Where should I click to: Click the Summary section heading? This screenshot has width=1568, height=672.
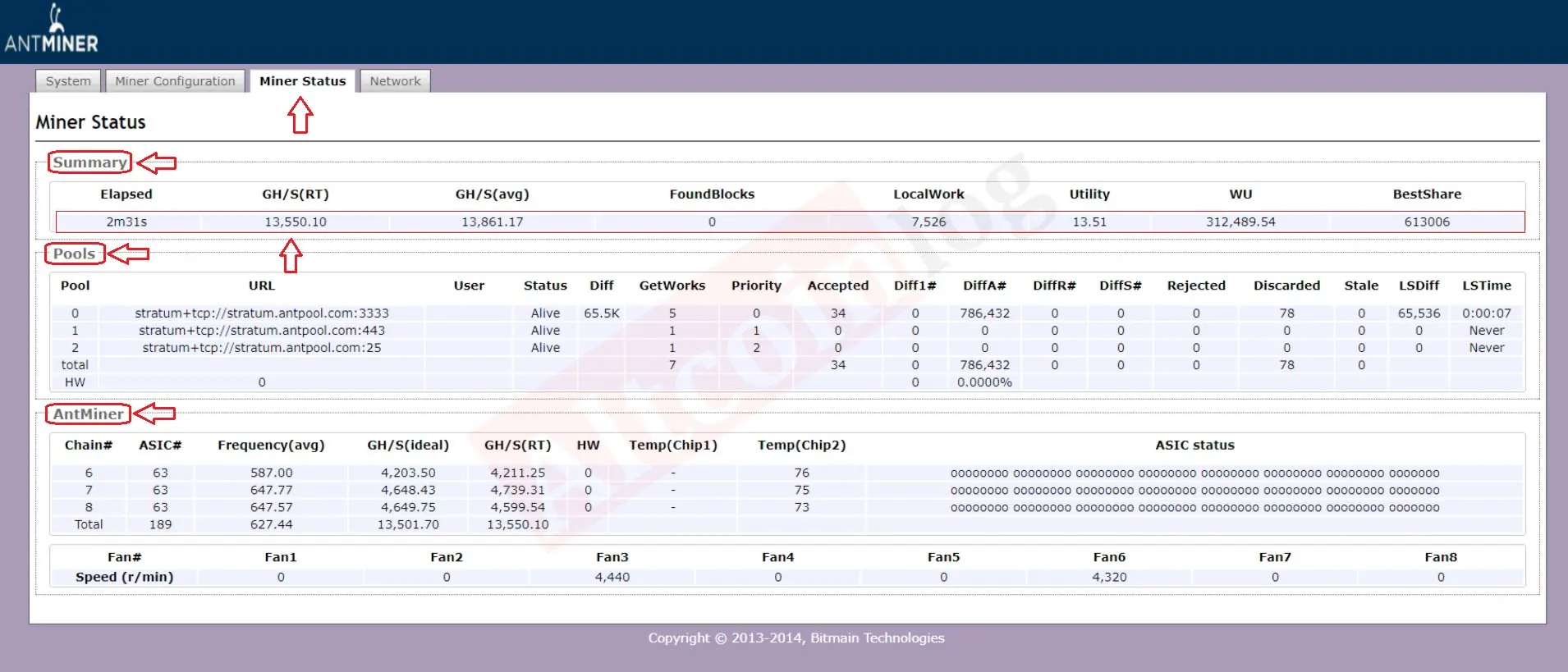pos(89,162)
